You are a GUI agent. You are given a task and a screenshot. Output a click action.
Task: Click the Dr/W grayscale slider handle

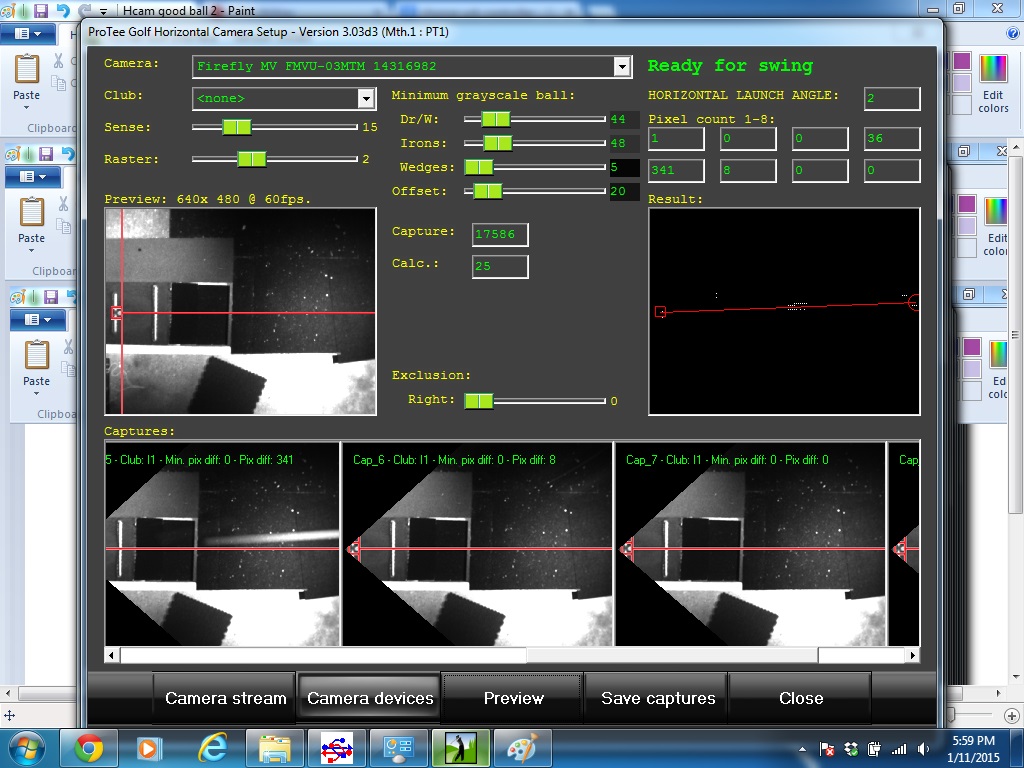(x=496, y=119)
